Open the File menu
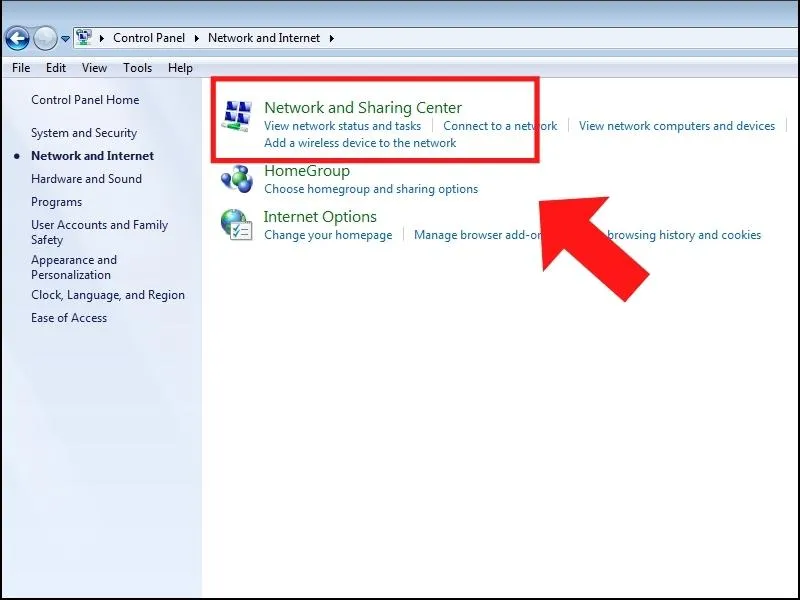 (20, 68)
